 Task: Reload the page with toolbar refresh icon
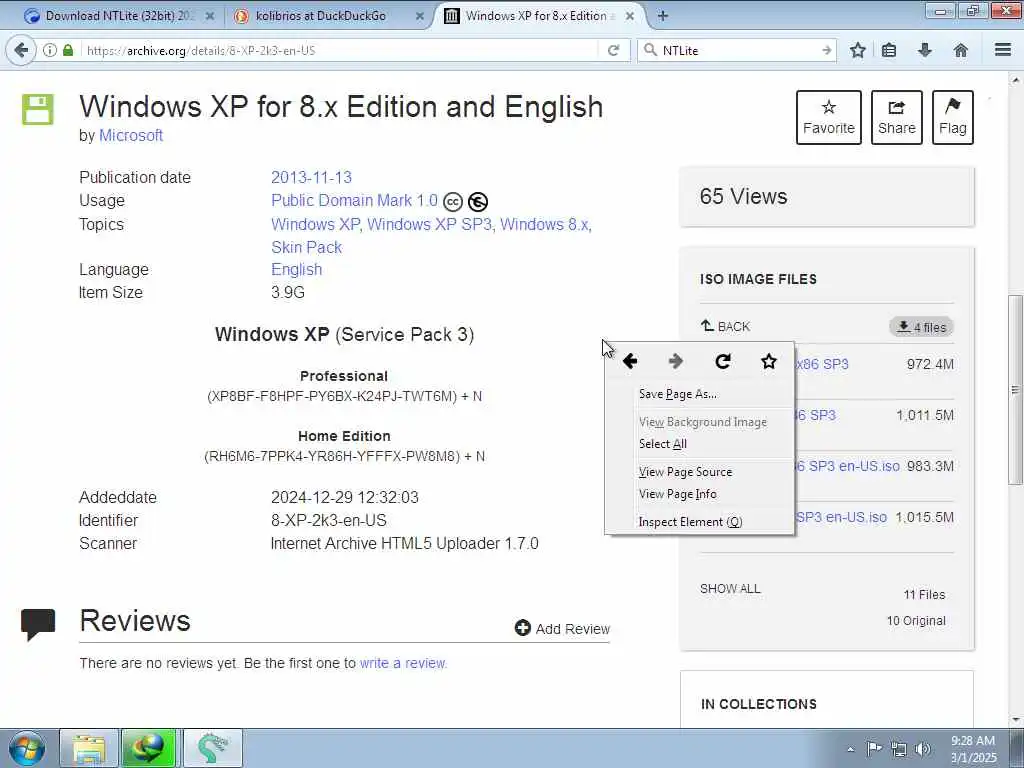point(613,50)
